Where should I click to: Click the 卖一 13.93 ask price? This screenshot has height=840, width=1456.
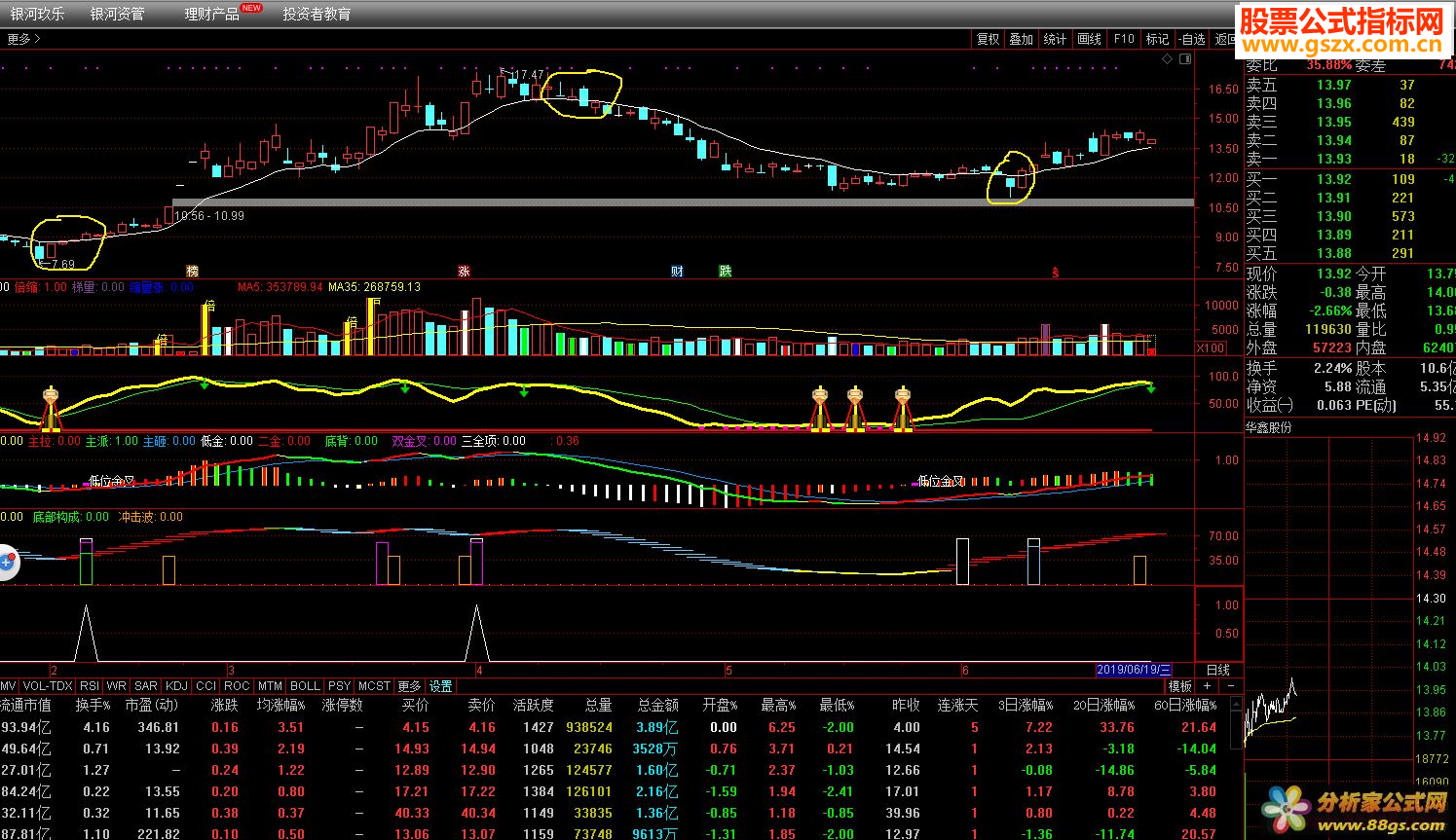1334,159
